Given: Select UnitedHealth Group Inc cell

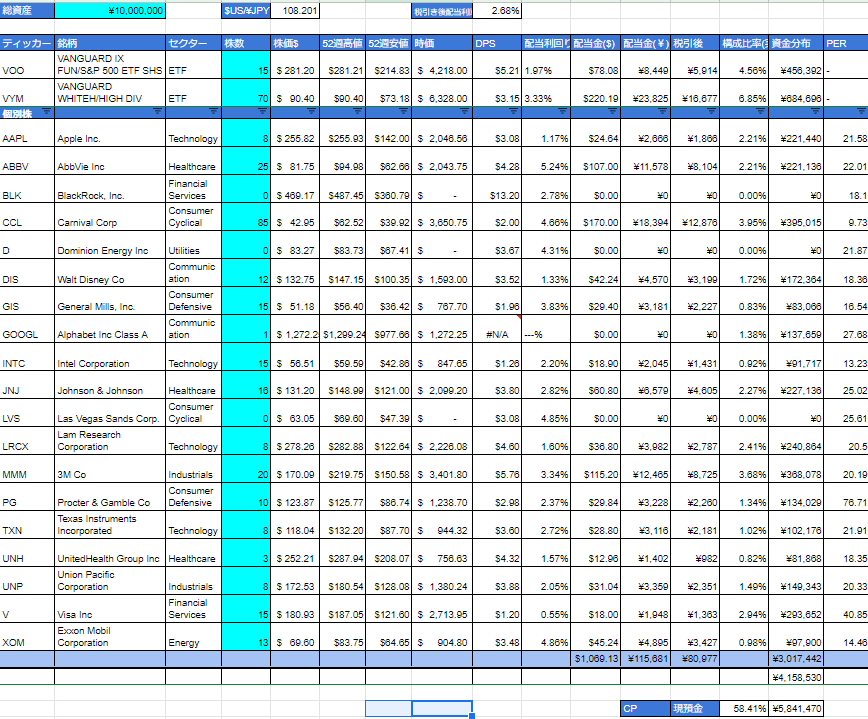Looking at the screenshot, I should point(110,552).
